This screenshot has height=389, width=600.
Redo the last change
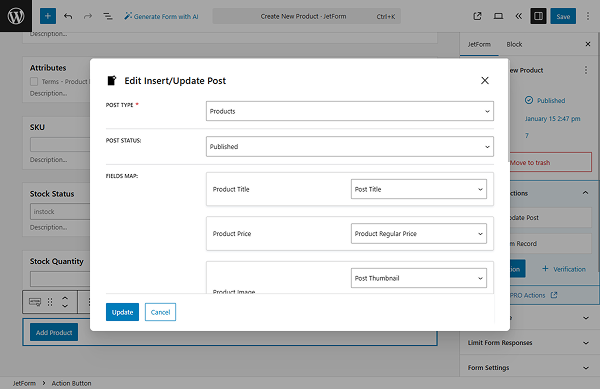tap(88, 16)
